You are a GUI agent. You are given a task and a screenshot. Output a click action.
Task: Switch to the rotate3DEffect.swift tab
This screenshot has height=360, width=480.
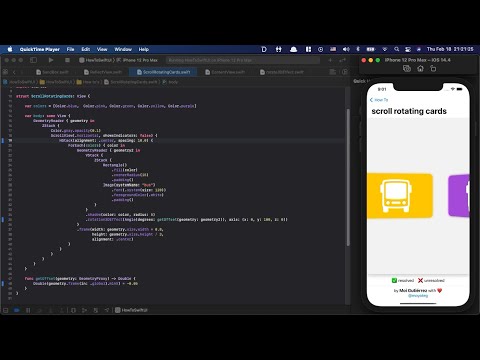[282, 72]
